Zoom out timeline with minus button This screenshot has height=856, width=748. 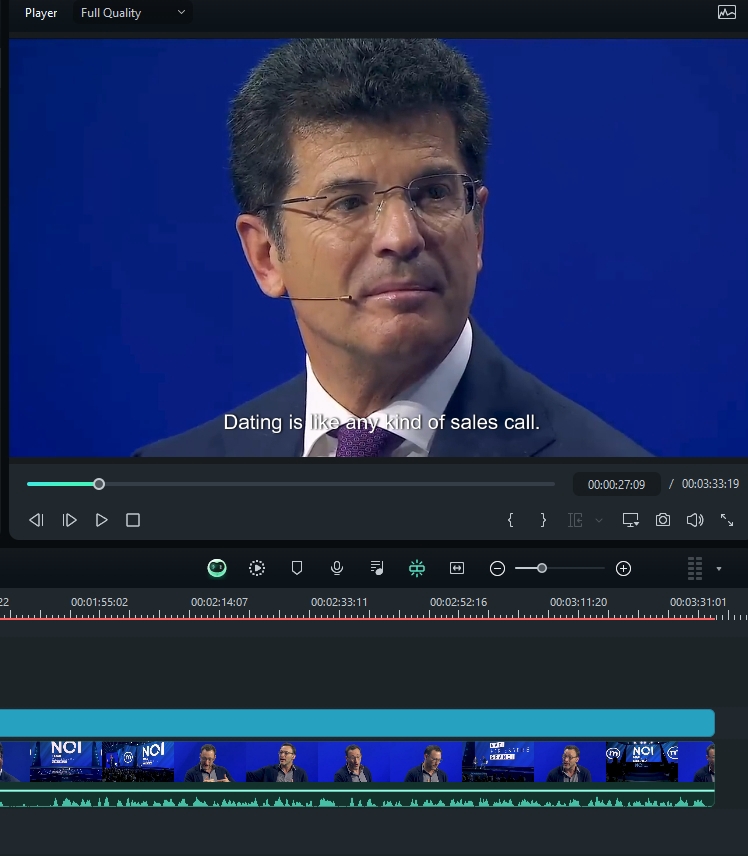pyautogui.click(x=497, y=569)
